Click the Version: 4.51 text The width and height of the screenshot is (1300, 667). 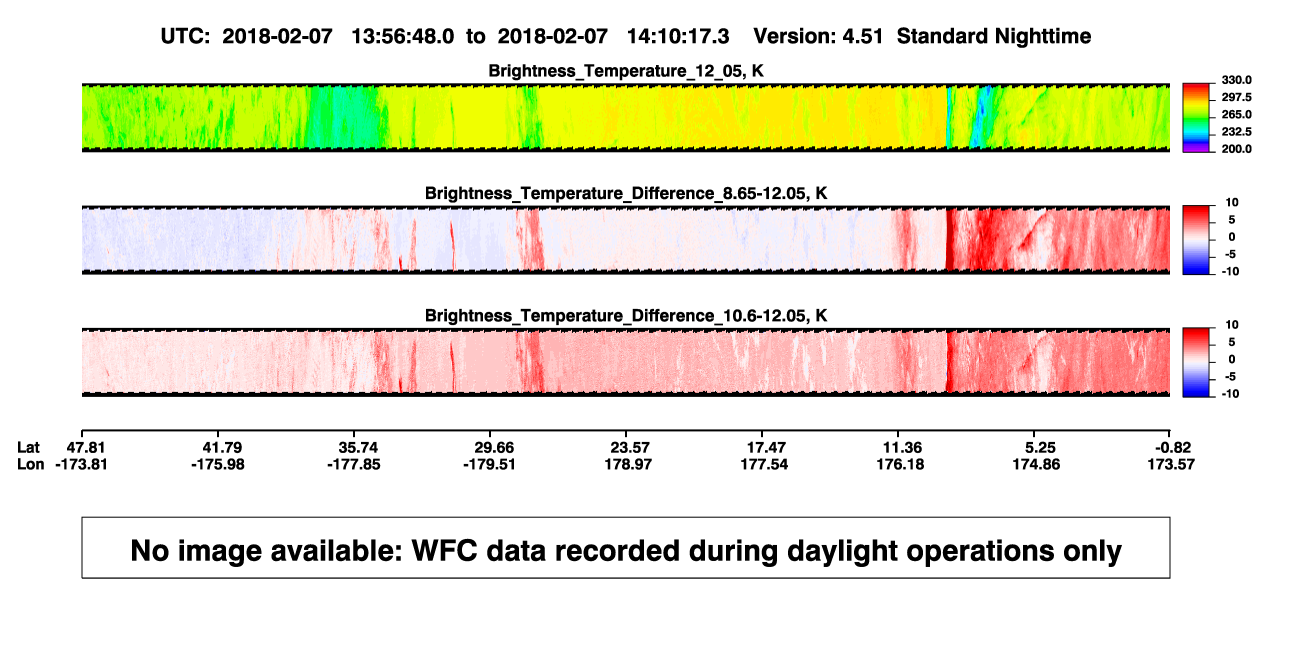tap(820, 36)
